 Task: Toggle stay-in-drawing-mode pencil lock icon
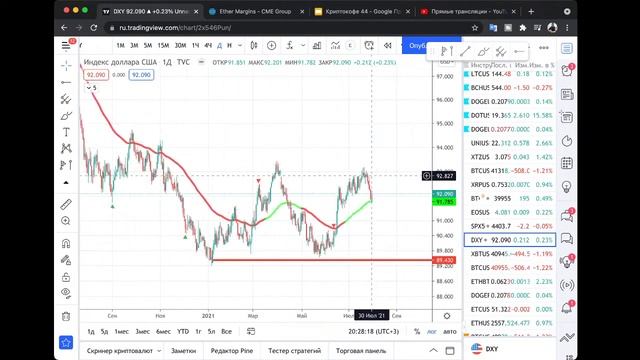(x=66, y=260)
